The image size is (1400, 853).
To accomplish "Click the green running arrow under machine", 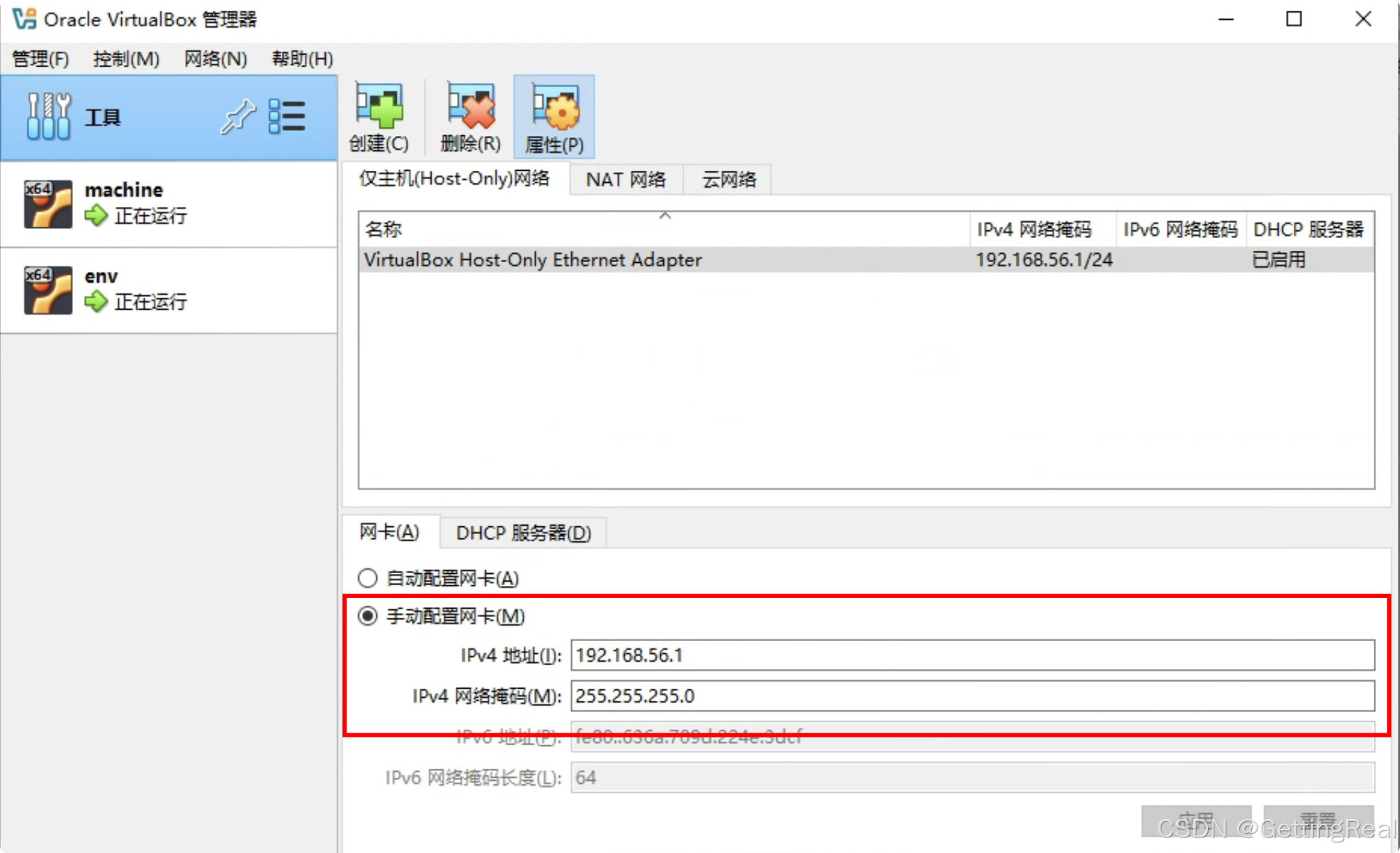I will click(96, 215).
